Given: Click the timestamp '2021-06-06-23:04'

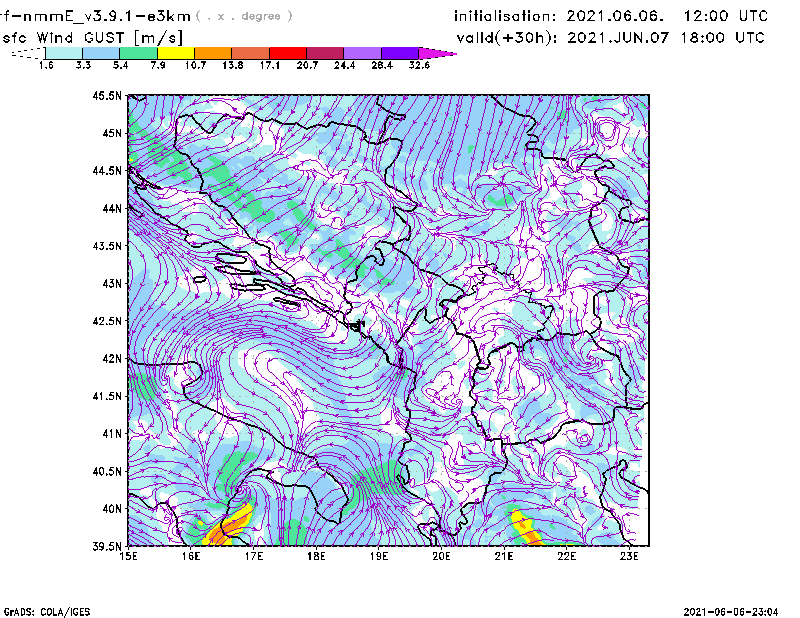Looking at the screenshot, I should click(731, 612).
